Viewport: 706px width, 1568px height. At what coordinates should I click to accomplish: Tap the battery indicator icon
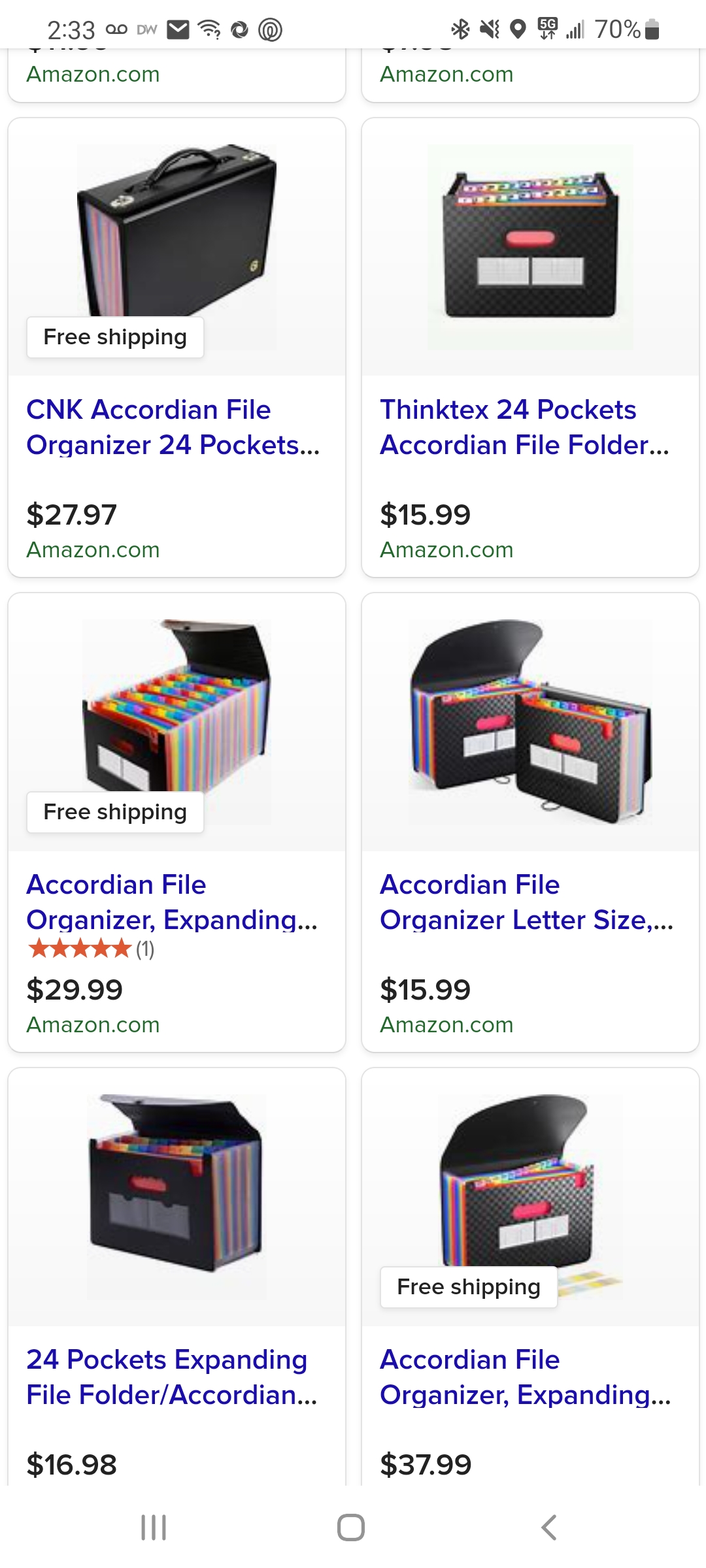click(652, 29)
